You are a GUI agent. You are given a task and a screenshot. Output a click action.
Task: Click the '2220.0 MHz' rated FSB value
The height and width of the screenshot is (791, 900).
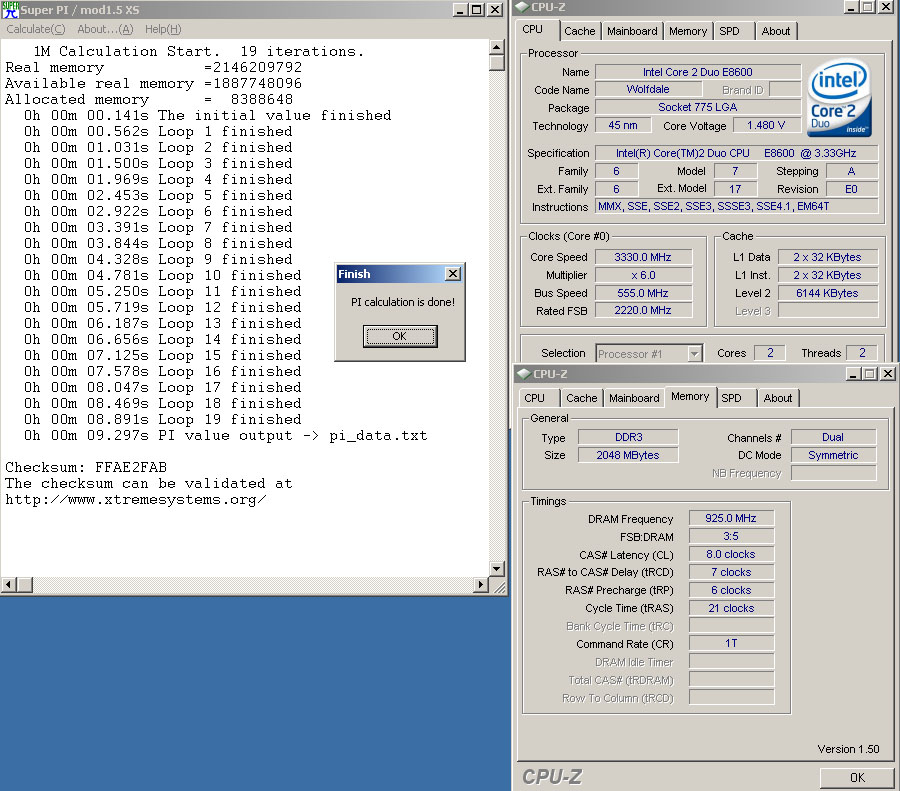(643, 310)
